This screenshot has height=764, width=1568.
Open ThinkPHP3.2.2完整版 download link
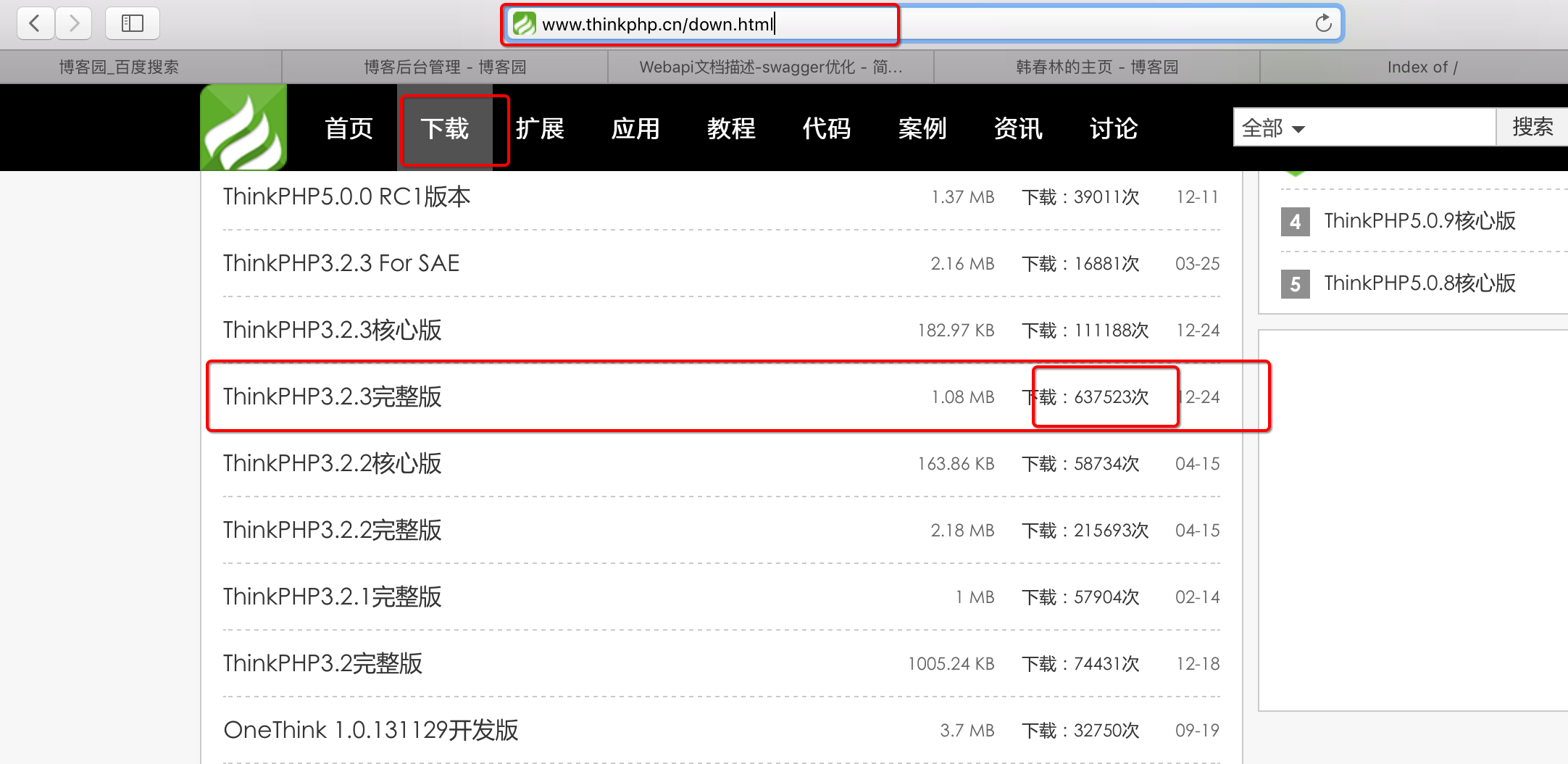point(332,530)
